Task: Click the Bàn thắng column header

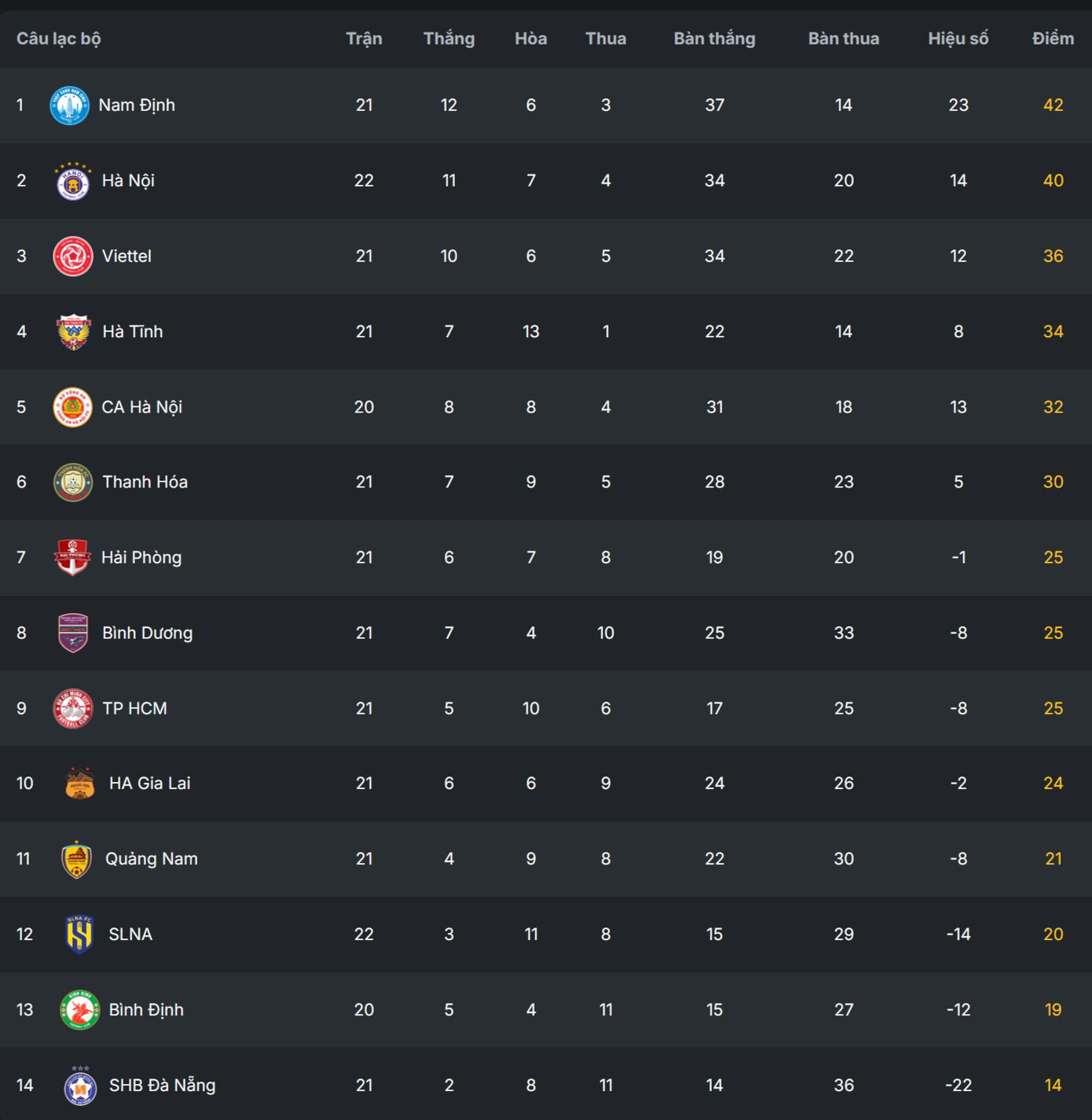Action: (x=714, y=39)
